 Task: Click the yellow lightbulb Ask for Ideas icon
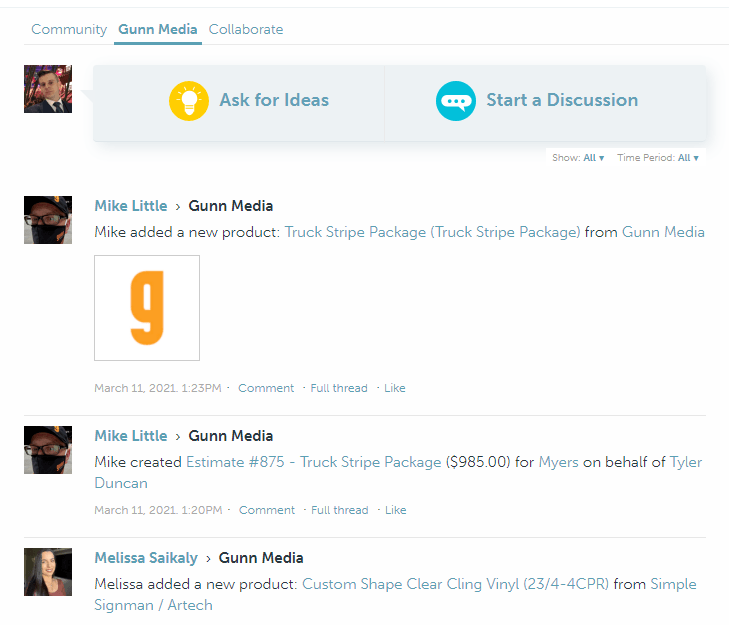[189, 101]
